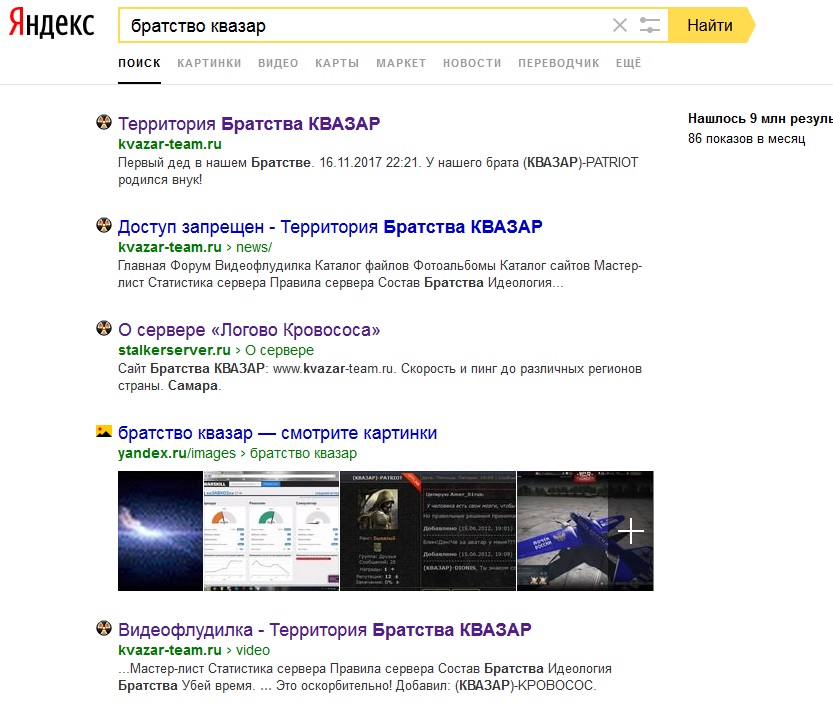The width and height of the screenshot is (833, 715).
Task: Open the video breadcrumb in the last result
Action: pos(253,650)
